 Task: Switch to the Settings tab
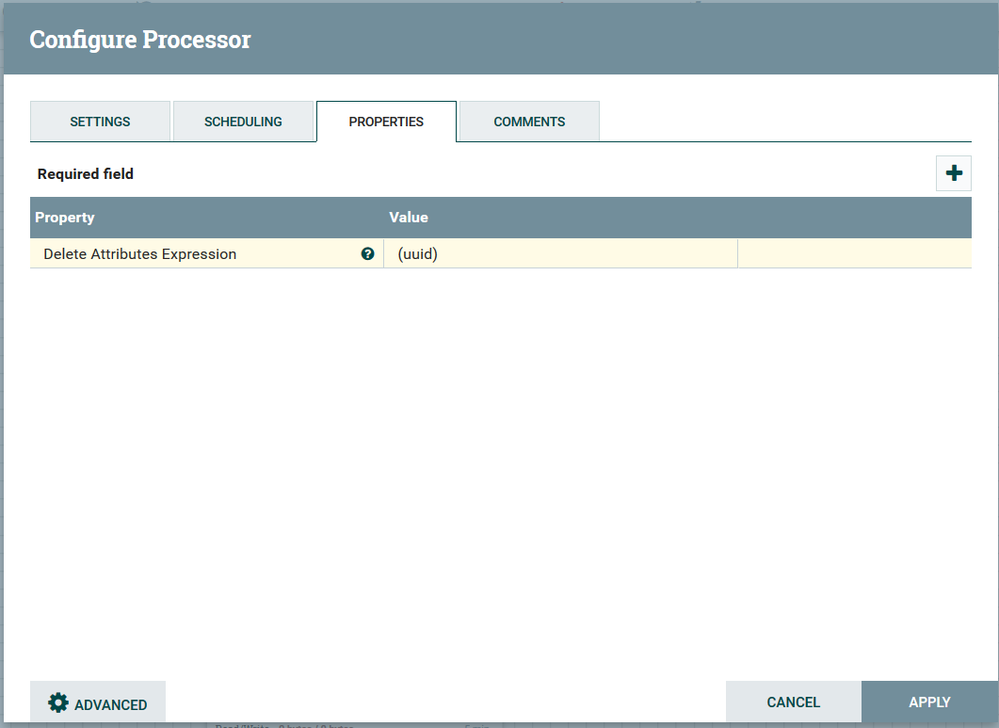[100, 121]
